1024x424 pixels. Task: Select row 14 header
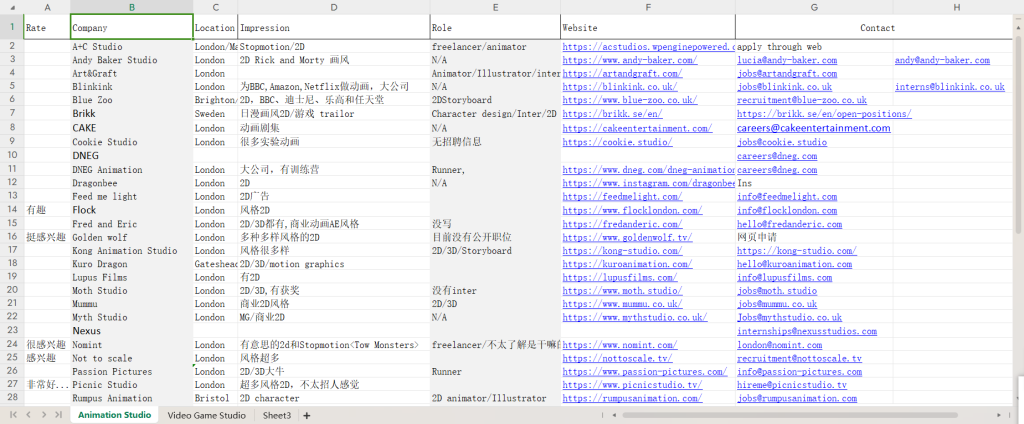(12, 210)
